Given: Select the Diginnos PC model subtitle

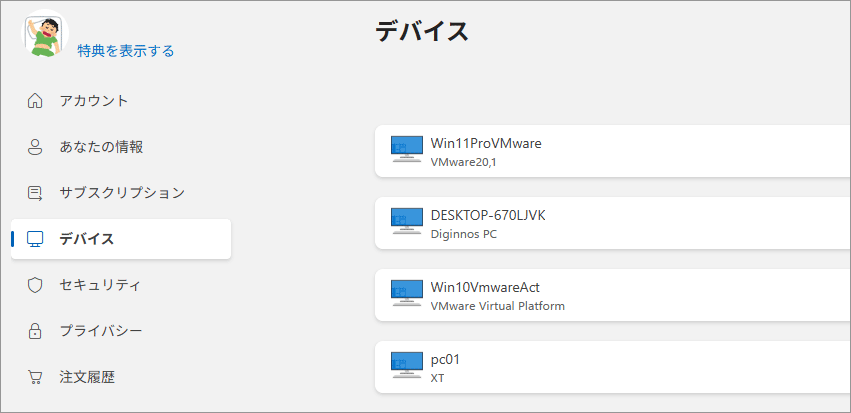Looking at the screenshot, I should pyautogui.click(x=463, y=235).
